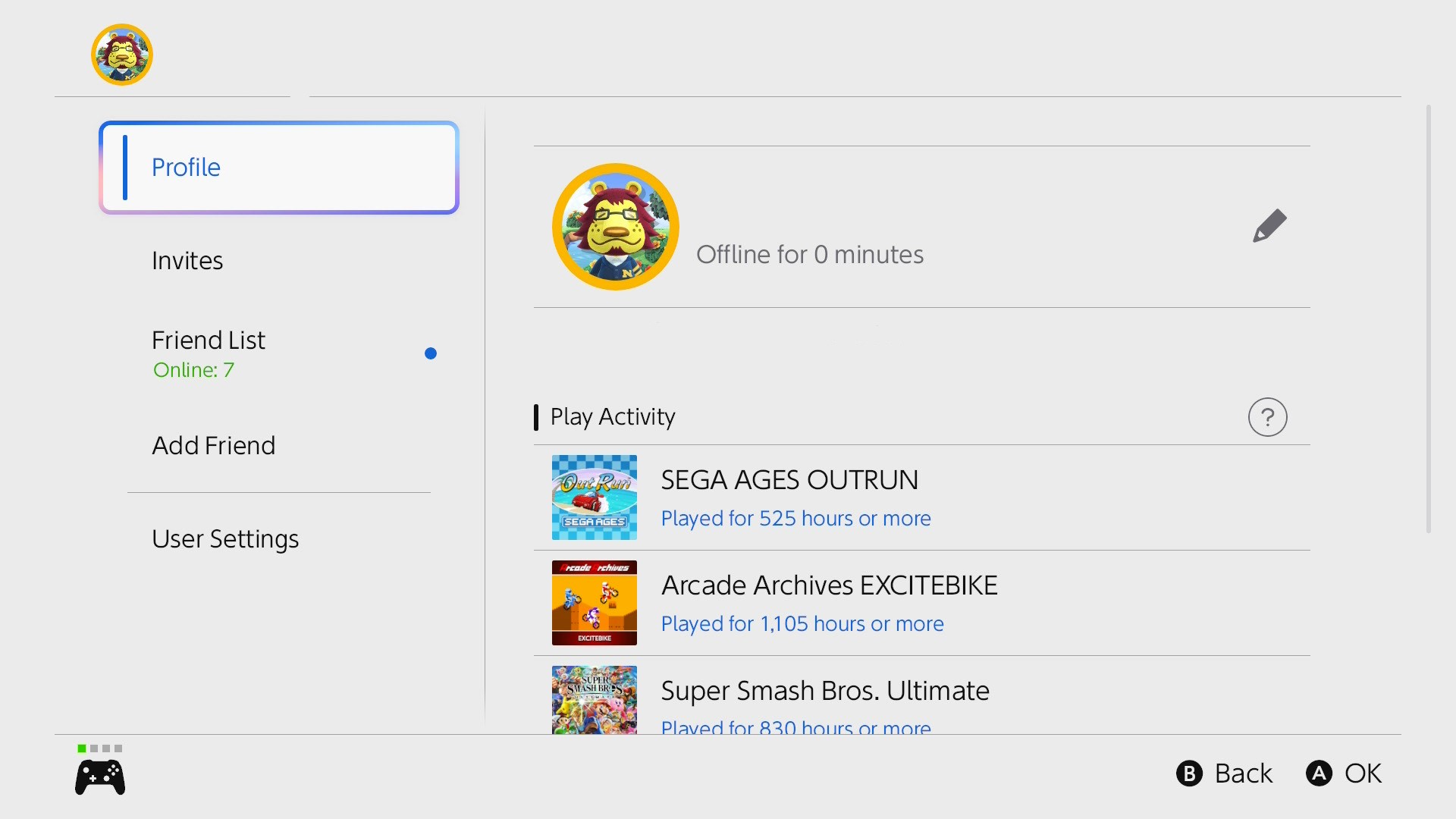Click the 'Super Smash Bros. Ultimate' title text
The height and width of the screenshot is (819, 1456).
825,691
